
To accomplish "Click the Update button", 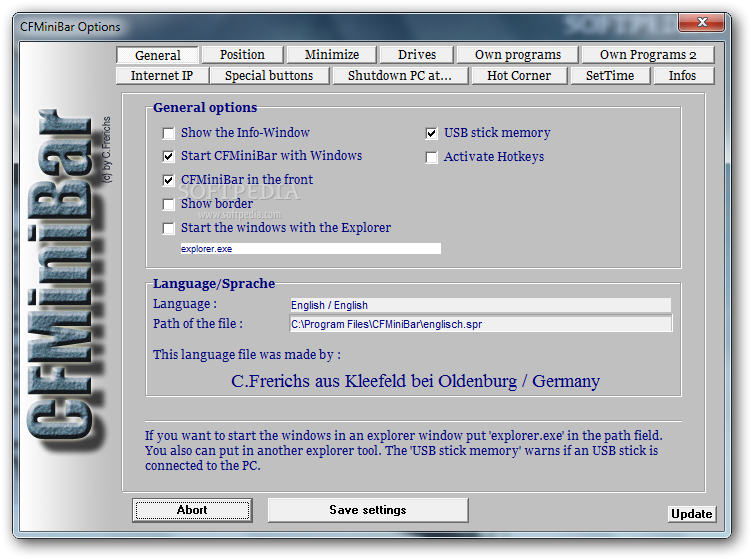I will click(x=692, y=514).
